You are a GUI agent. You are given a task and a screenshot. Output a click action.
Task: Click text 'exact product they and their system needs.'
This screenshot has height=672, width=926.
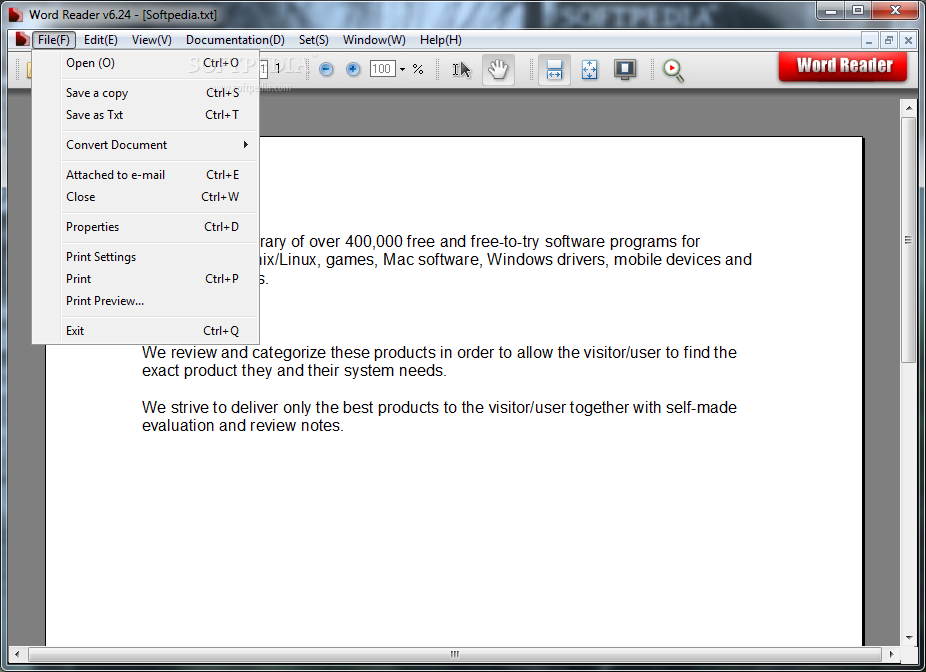pyautogui.click(x=294, y=371)
